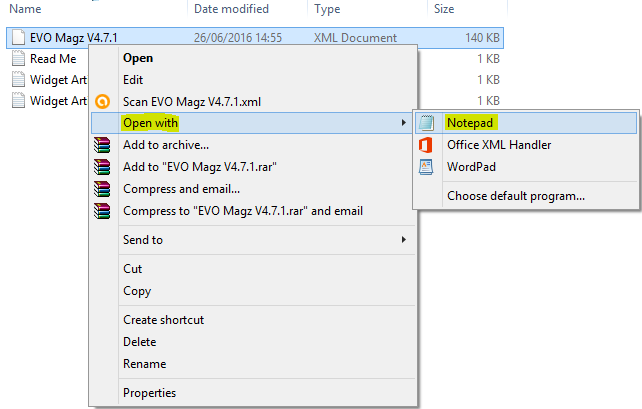
Task: Click the 140 KB size cell
Action: pos(482,38)
